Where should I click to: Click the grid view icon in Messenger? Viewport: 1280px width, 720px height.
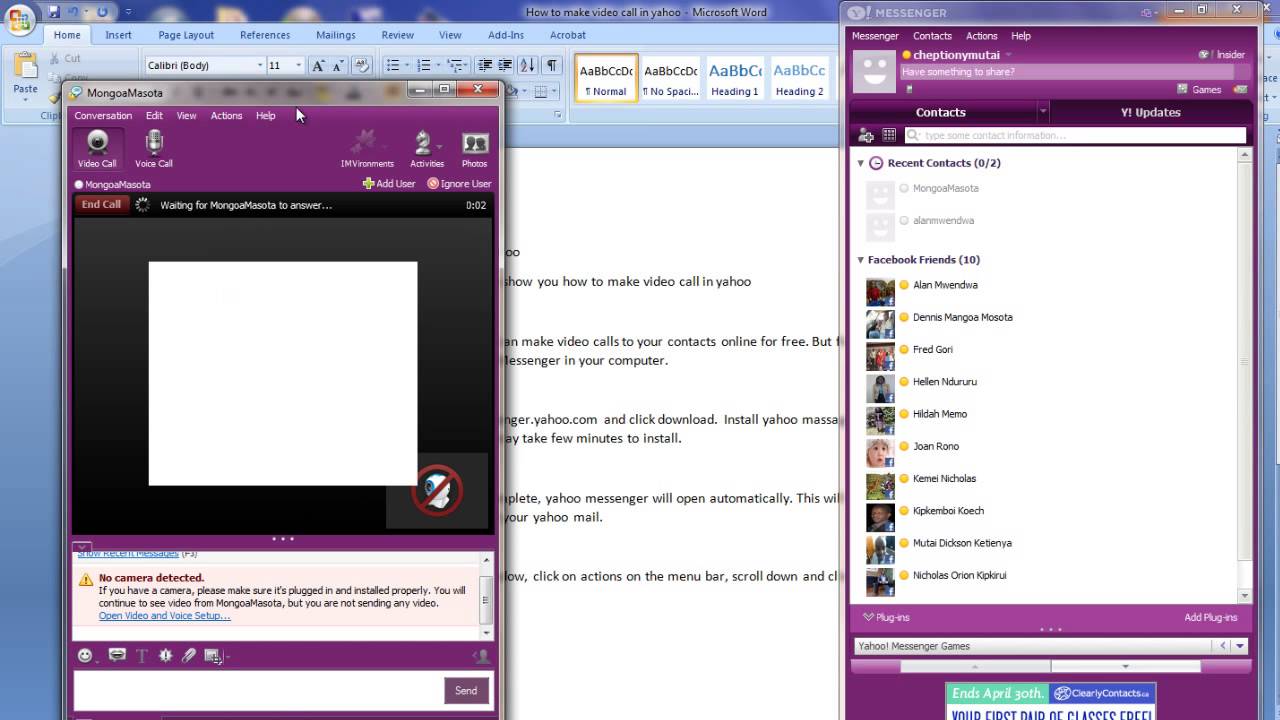pyautogui.click(x=889, y=135)
